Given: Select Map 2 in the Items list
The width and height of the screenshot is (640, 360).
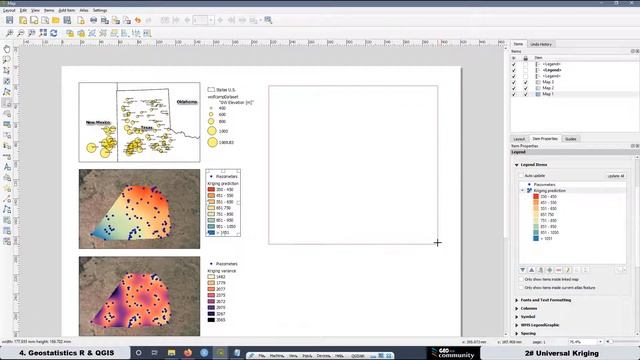Looking at the screenshot, I should pos(548,88).
